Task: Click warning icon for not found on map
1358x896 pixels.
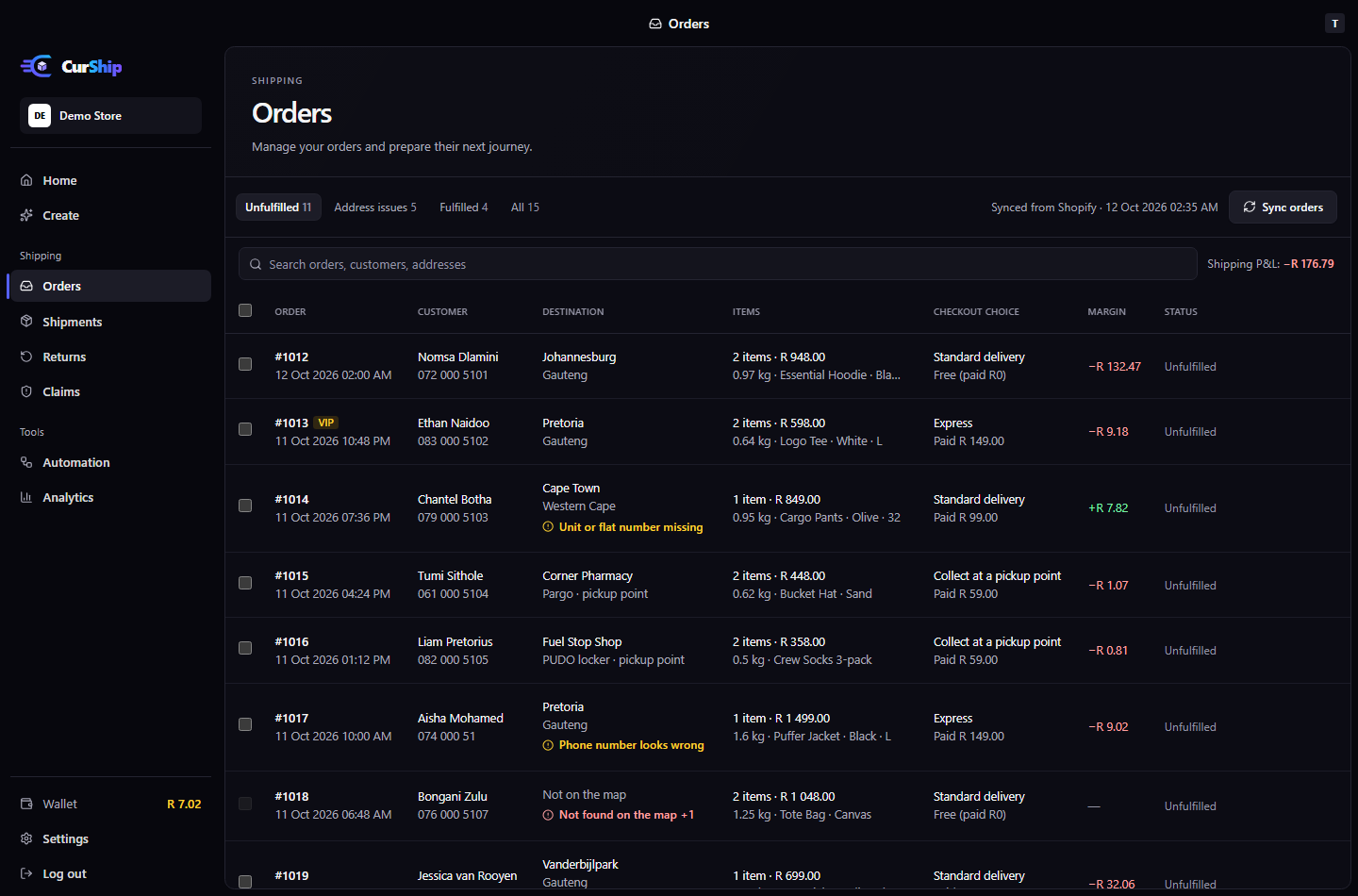Action: [x=548, y=815]
